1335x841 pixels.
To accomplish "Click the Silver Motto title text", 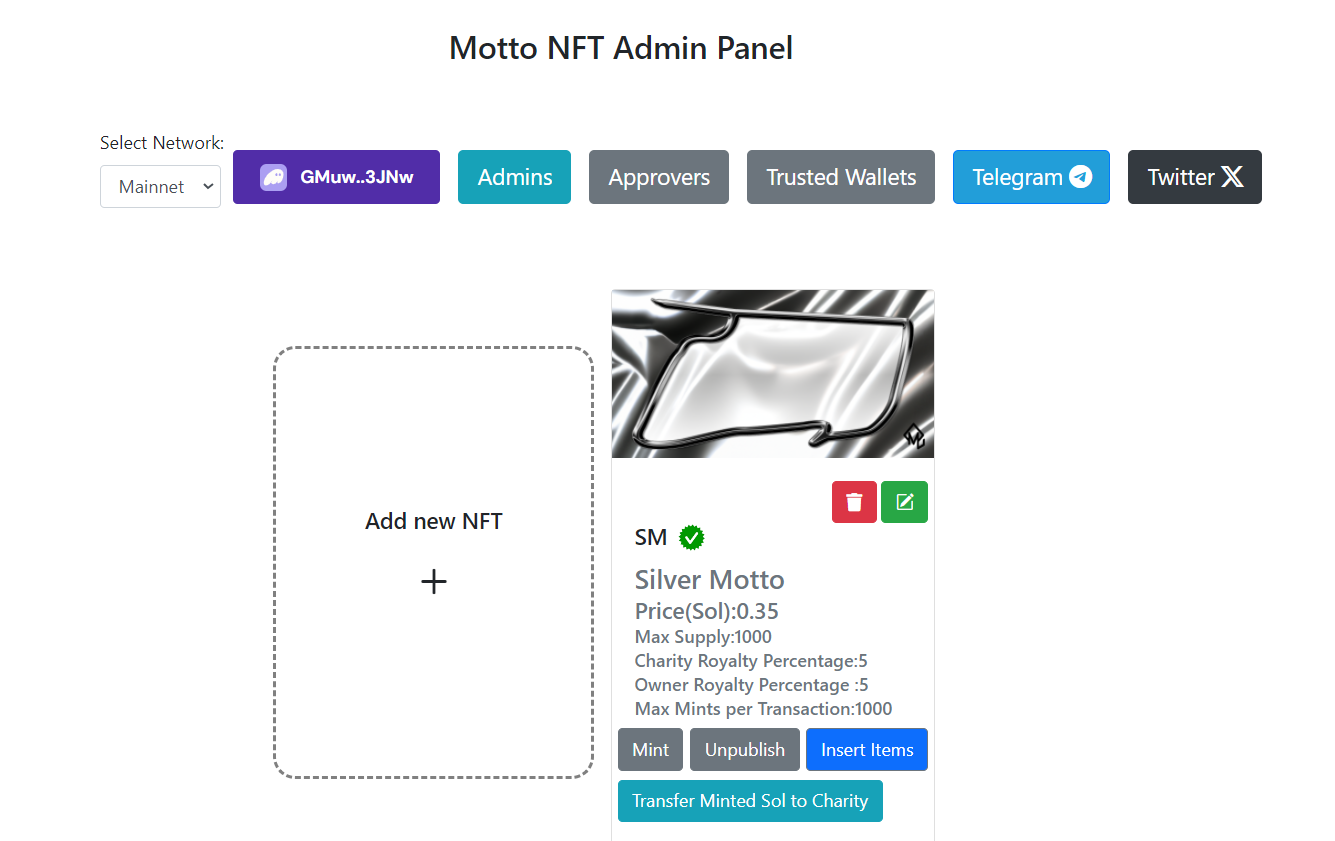I will [x=709, y=580].
